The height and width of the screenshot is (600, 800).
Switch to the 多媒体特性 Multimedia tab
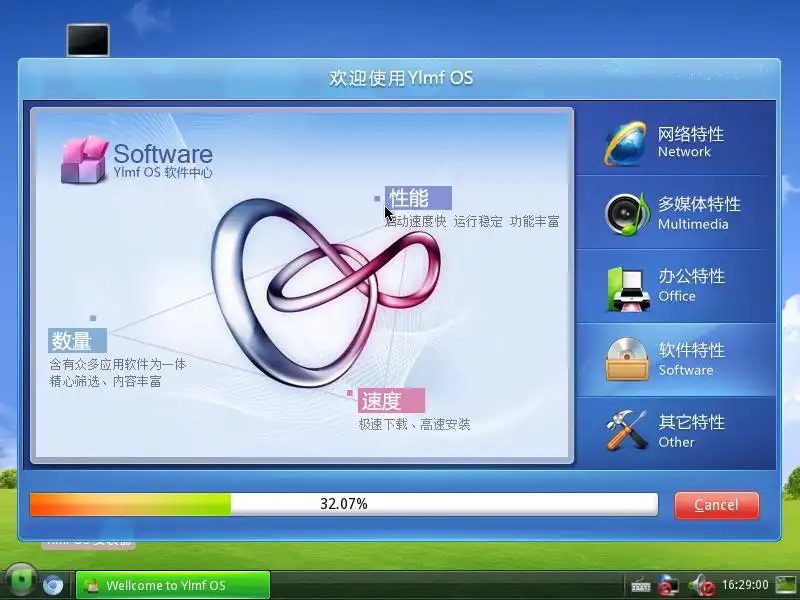pos(676,213)
